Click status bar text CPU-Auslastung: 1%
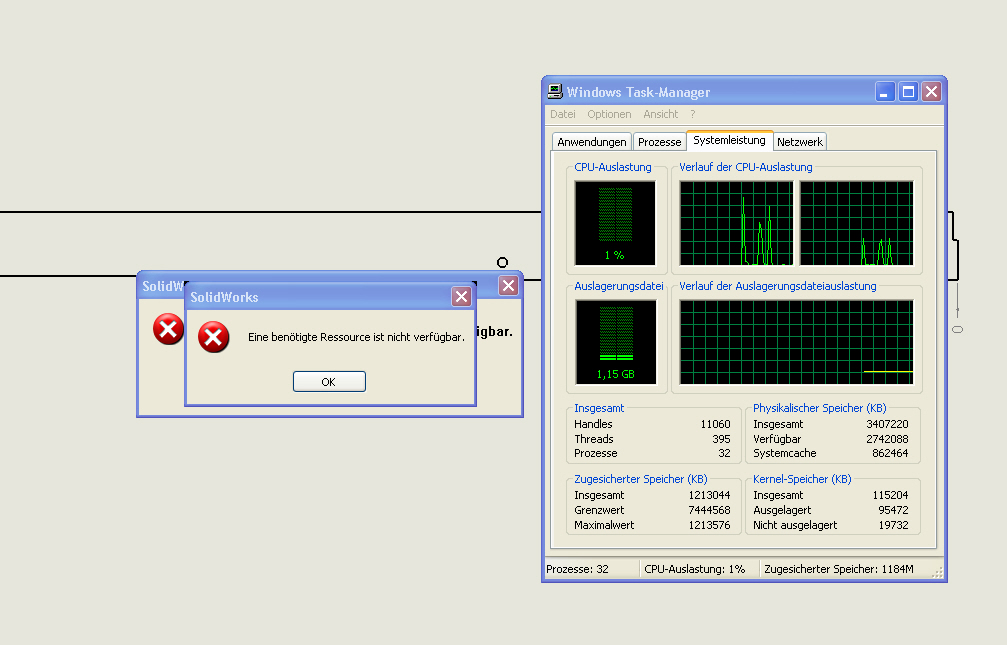 click(695, 569)
